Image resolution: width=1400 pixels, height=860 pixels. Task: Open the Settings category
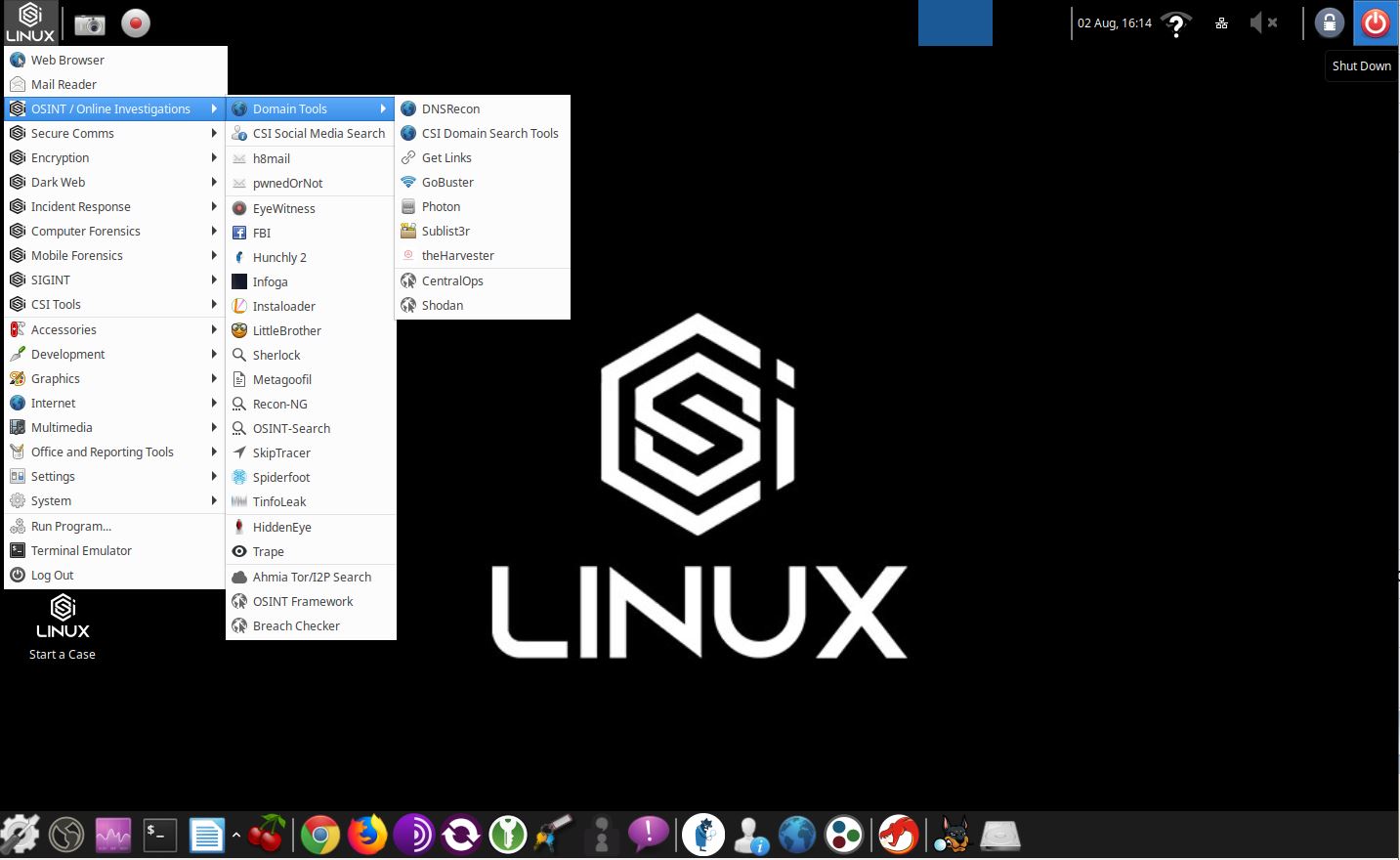(x=115, y=476)
